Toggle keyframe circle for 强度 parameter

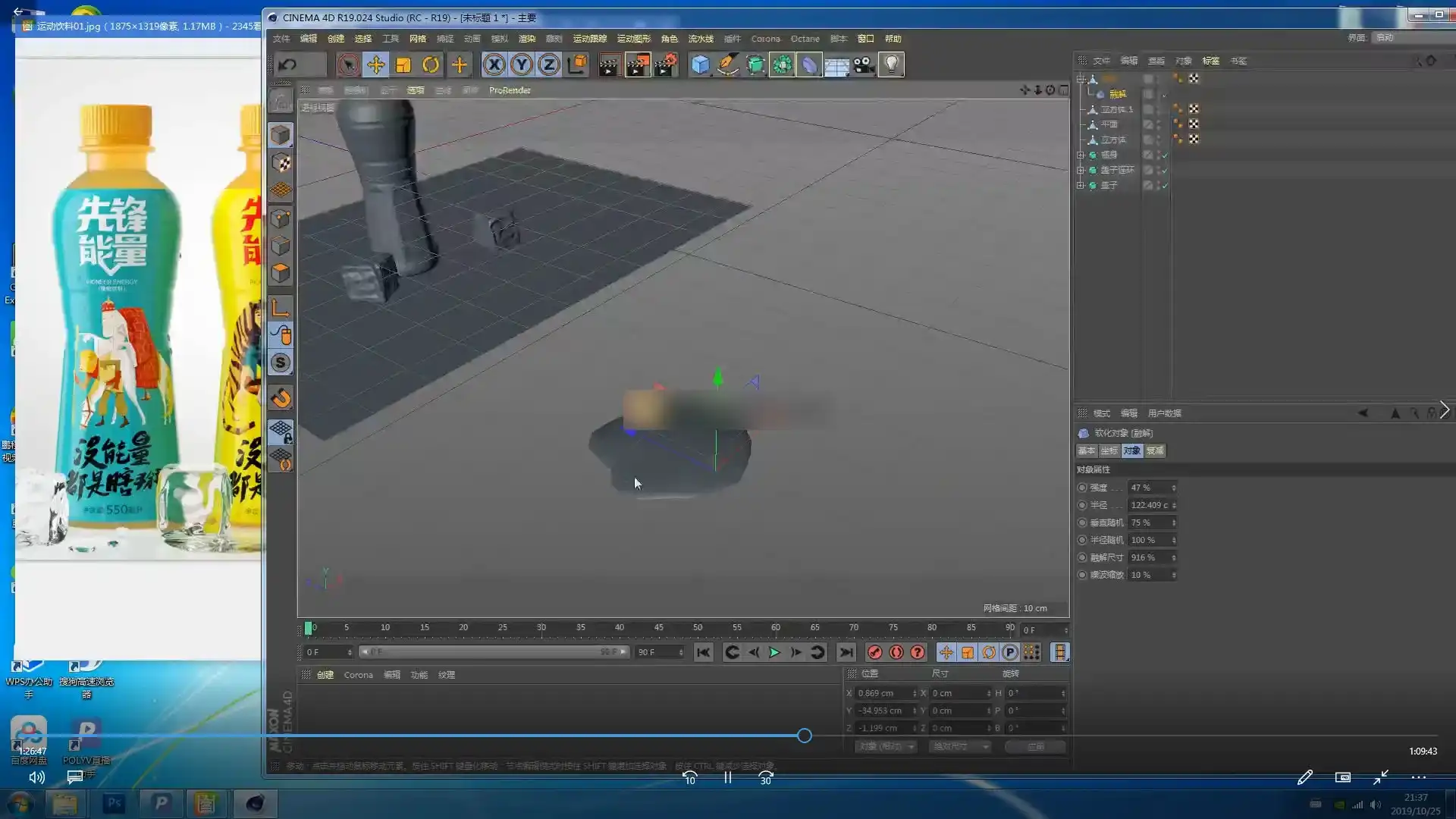pos(1082,488)
